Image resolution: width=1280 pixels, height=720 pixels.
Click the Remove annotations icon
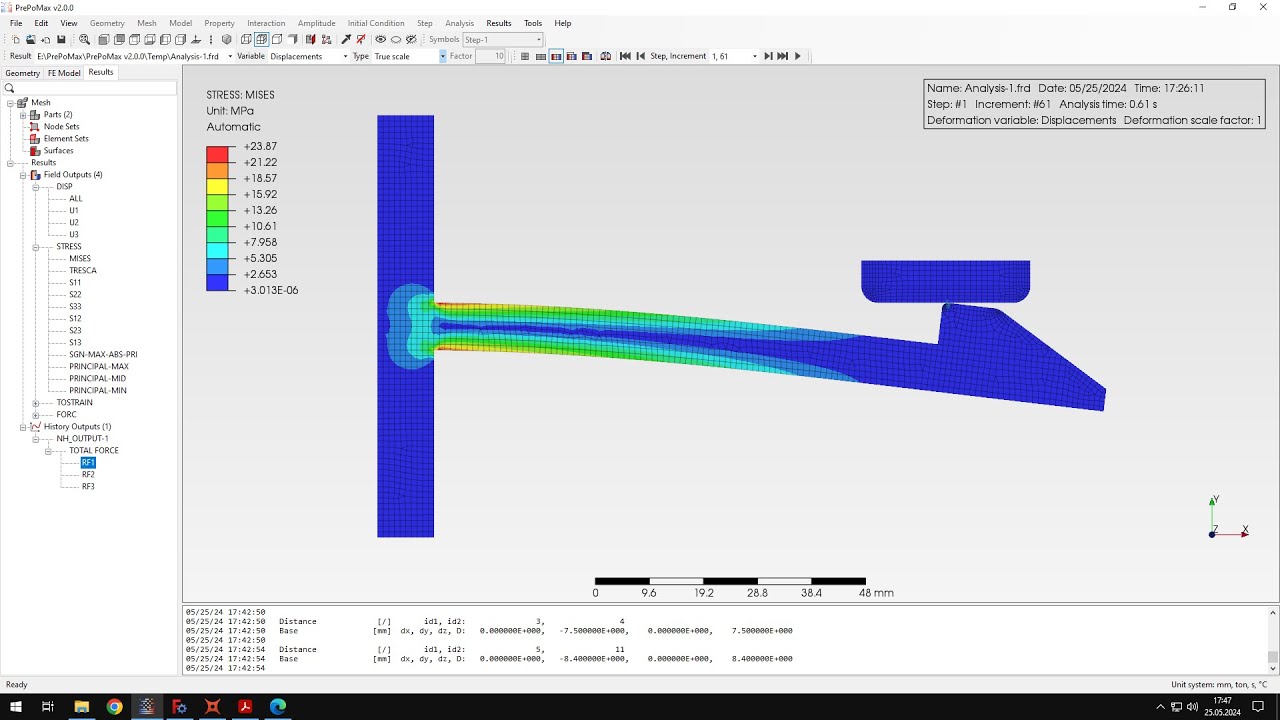pyautogui.click(x=361, y=39)
